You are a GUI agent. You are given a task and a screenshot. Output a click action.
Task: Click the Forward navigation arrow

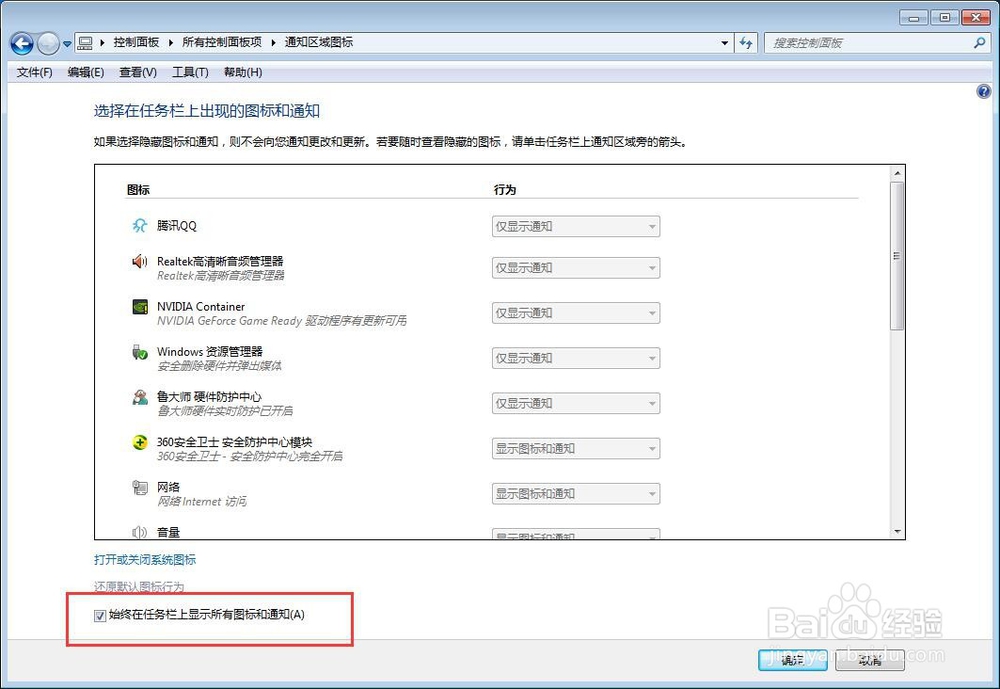[x=48, y=43]
